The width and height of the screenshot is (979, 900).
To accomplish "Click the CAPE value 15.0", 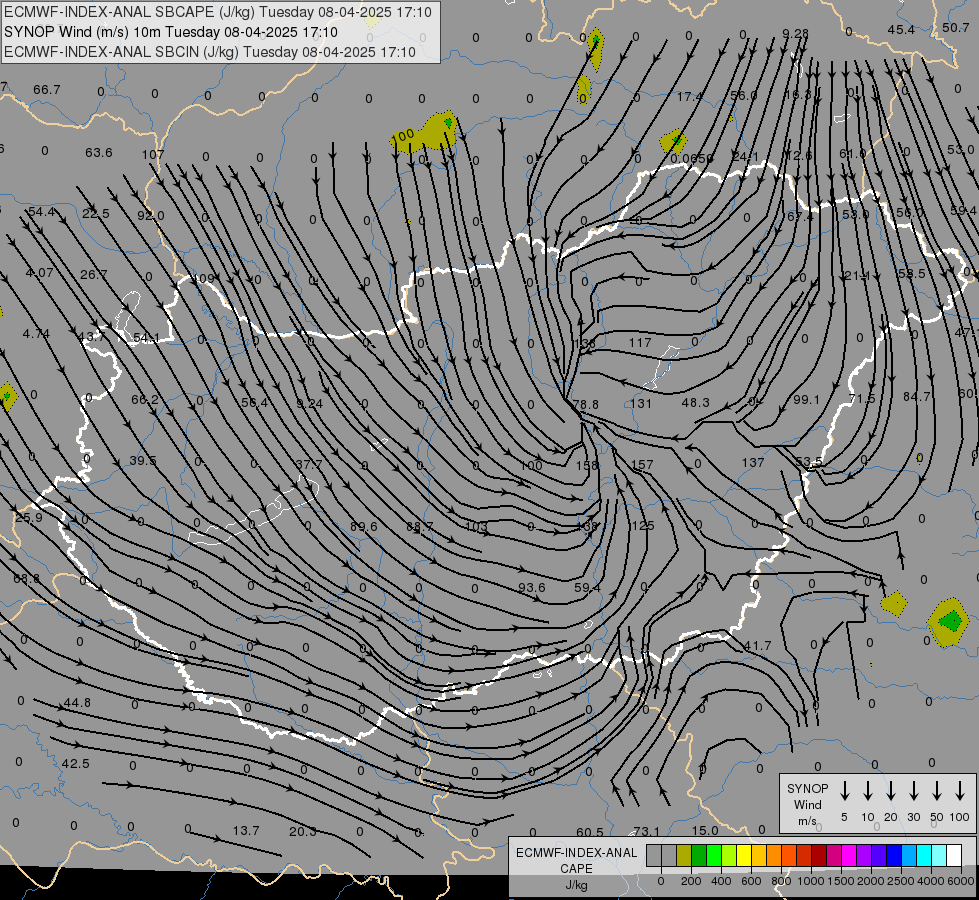I will pos(705,830).
